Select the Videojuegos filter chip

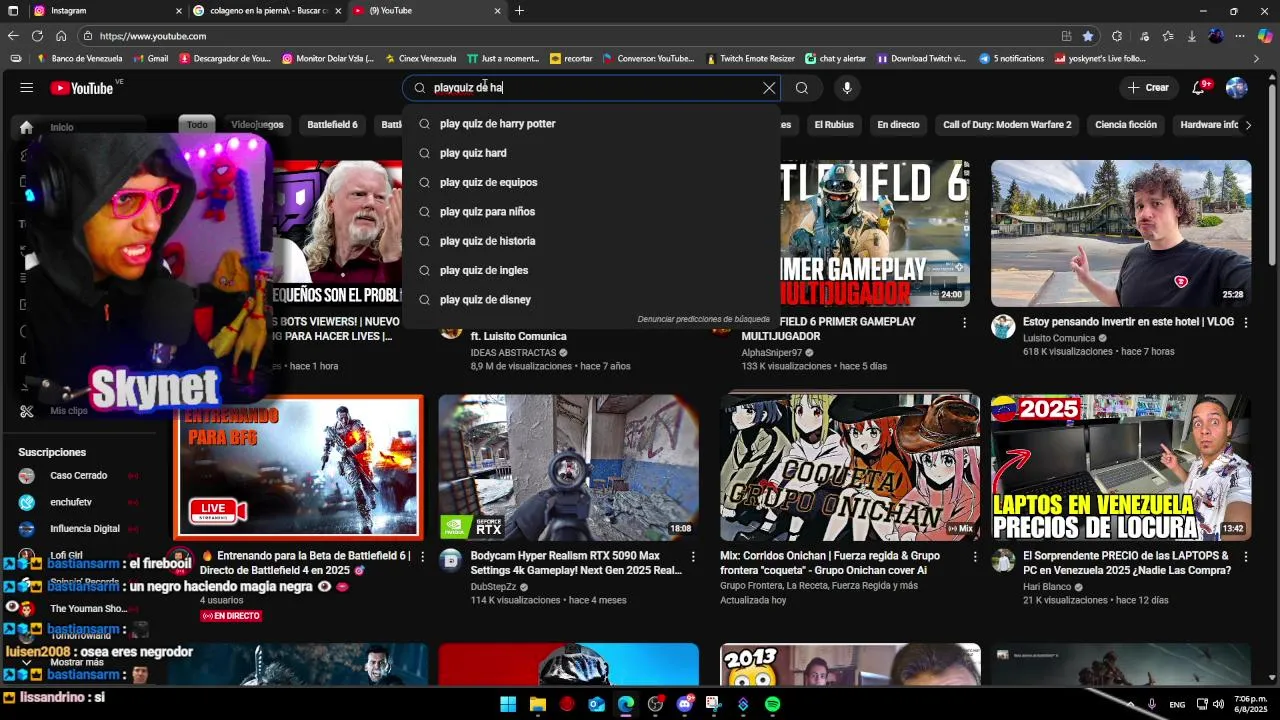pos(257,125)
